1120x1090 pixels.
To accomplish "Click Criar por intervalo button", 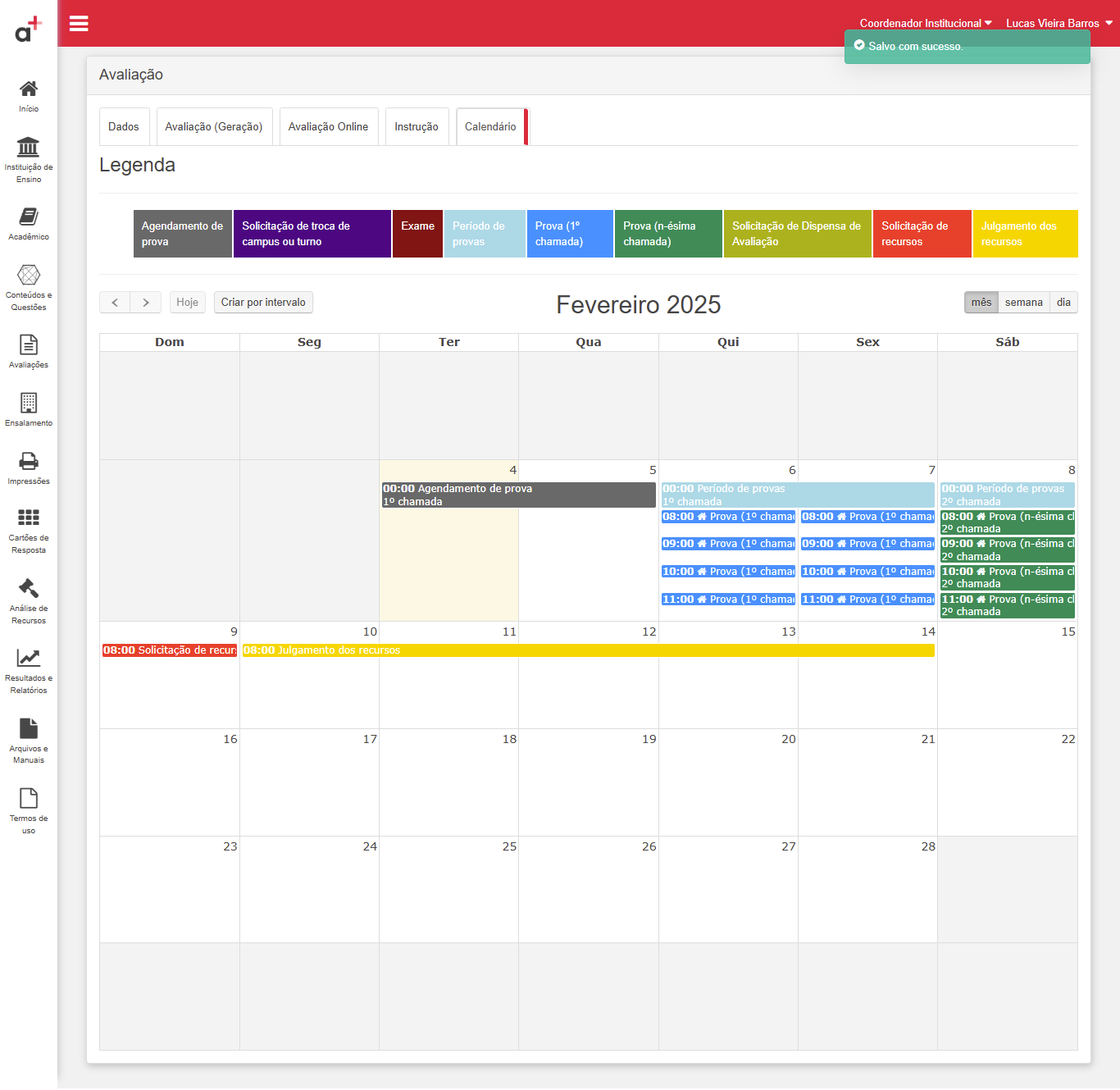I will click(263, 303).
